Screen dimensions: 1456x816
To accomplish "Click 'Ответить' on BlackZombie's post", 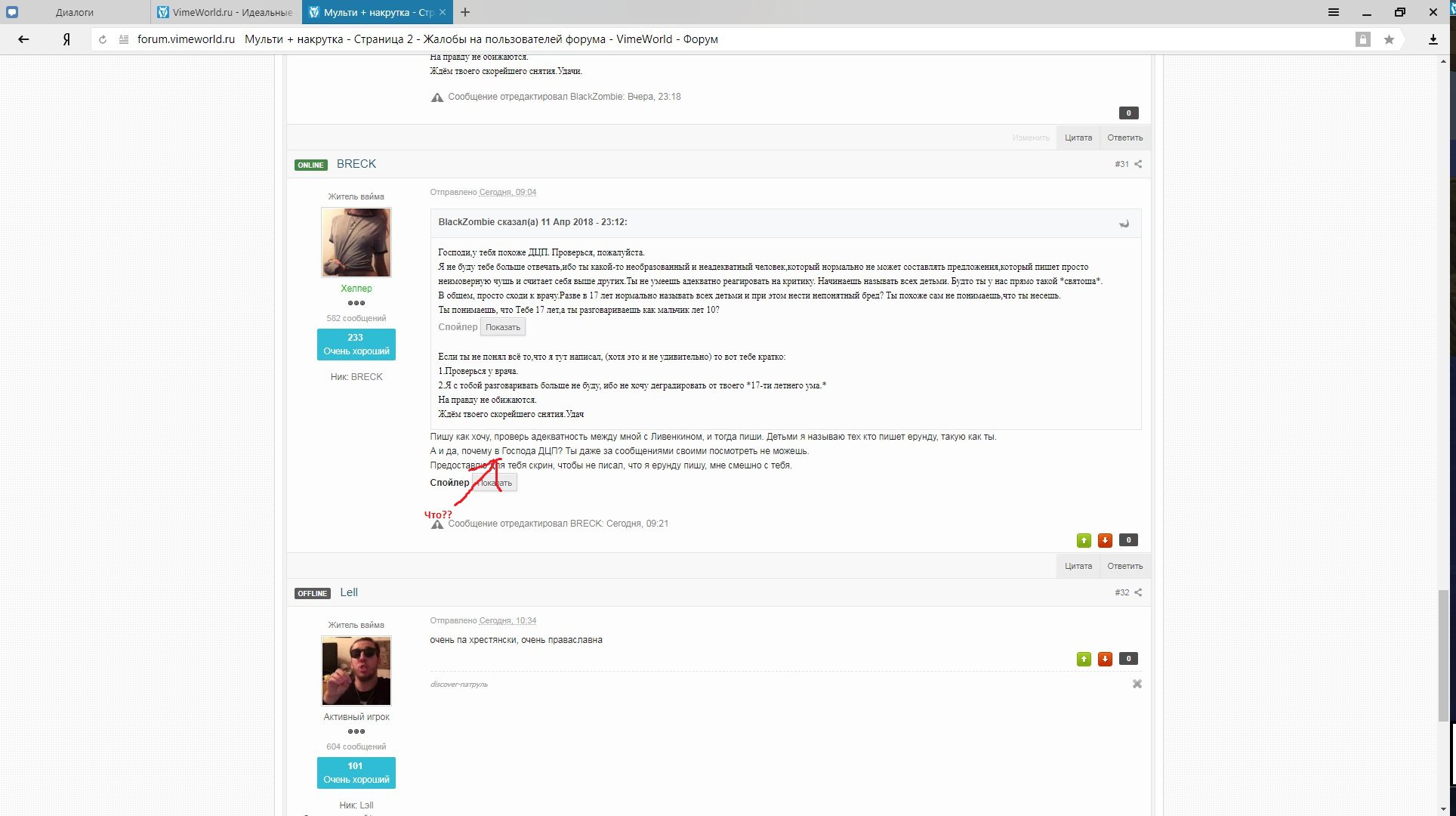I will tap(1124, 138).
